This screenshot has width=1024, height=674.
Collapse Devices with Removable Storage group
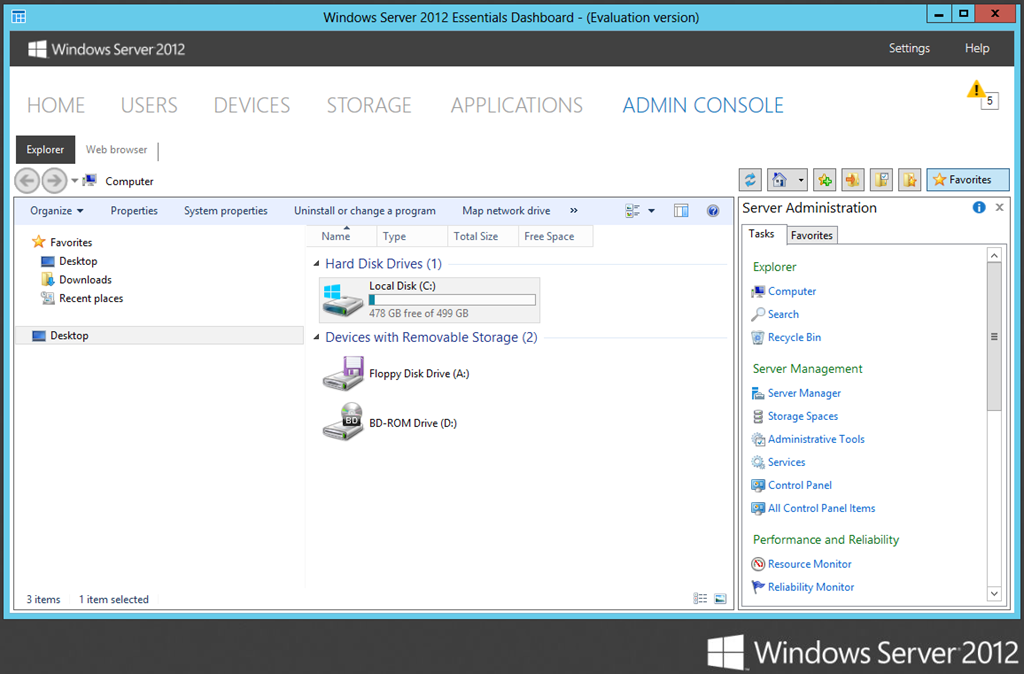point(317,337)
